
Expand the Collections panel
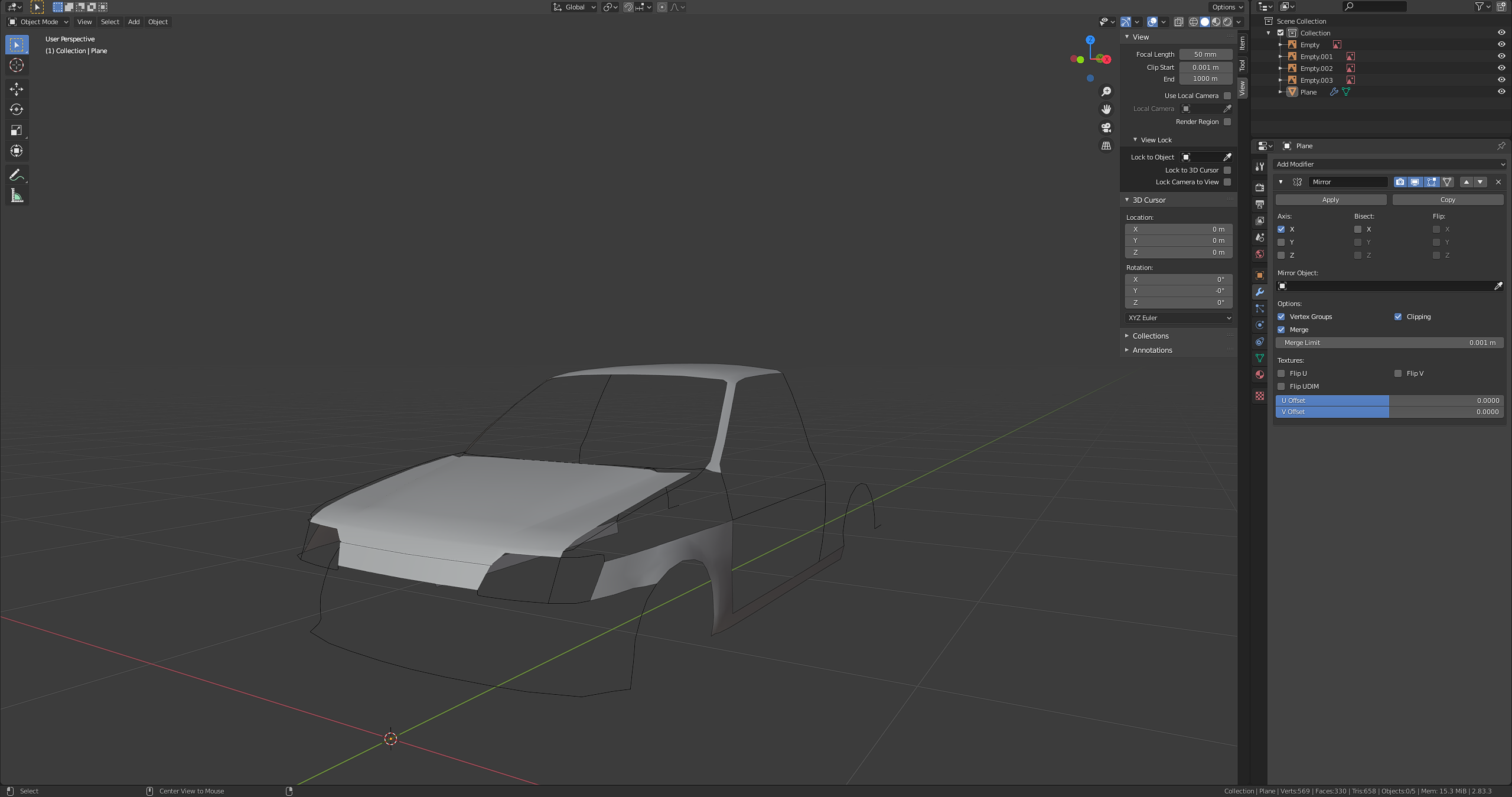1150,336
